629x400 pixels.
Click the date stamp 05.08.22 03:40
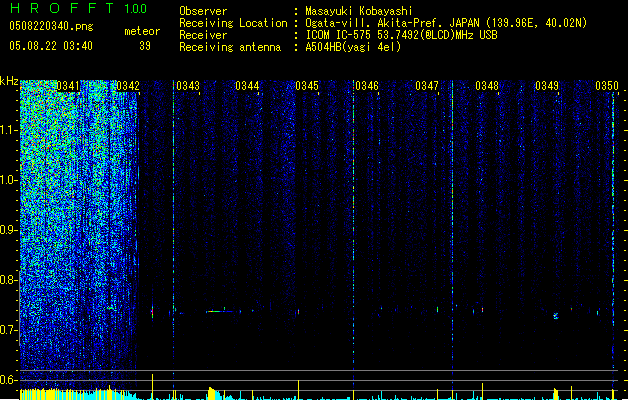[x=51, y=46]
